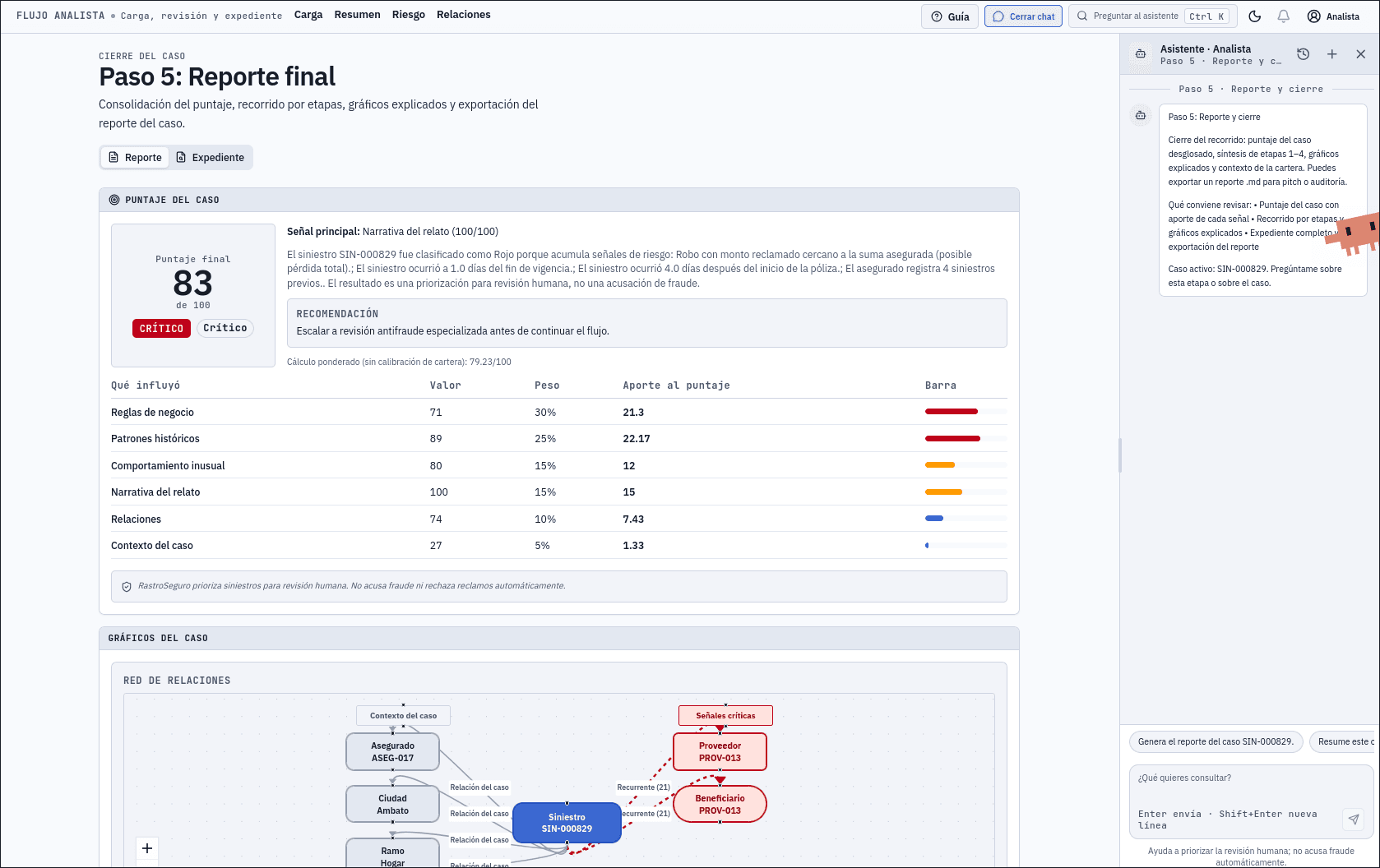Select the Proveedor PROV-013 node
Screen dimensions: 1380x868
coord(720,752)
